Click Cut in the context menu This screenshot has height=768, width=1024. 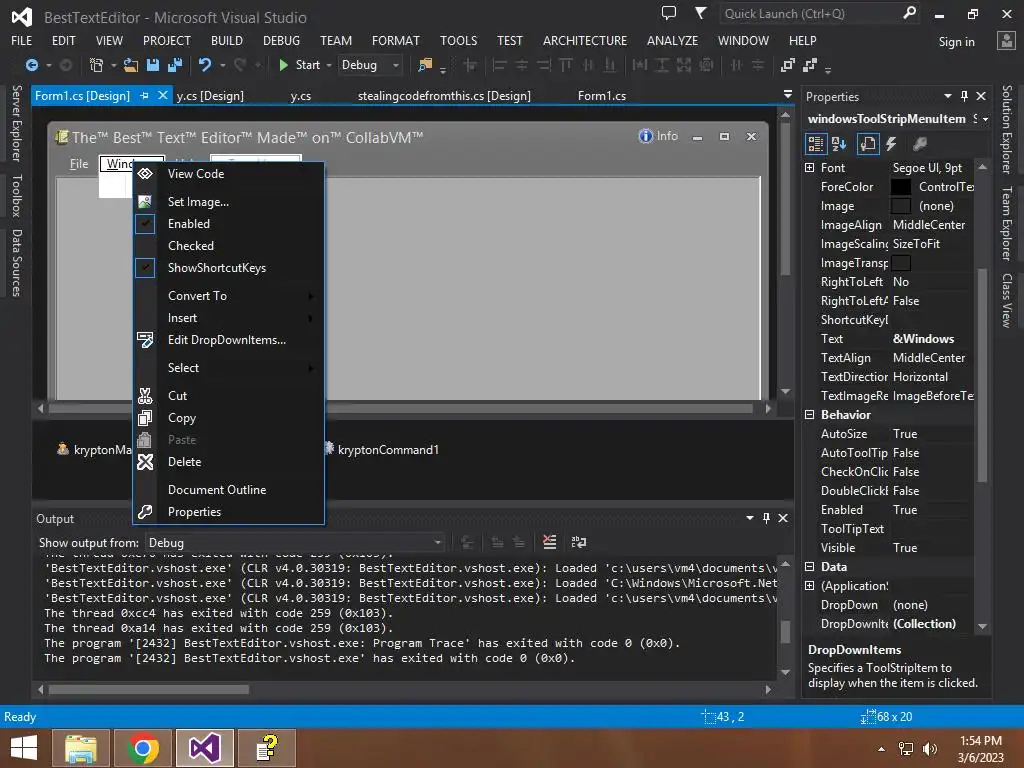coord(229,396)
